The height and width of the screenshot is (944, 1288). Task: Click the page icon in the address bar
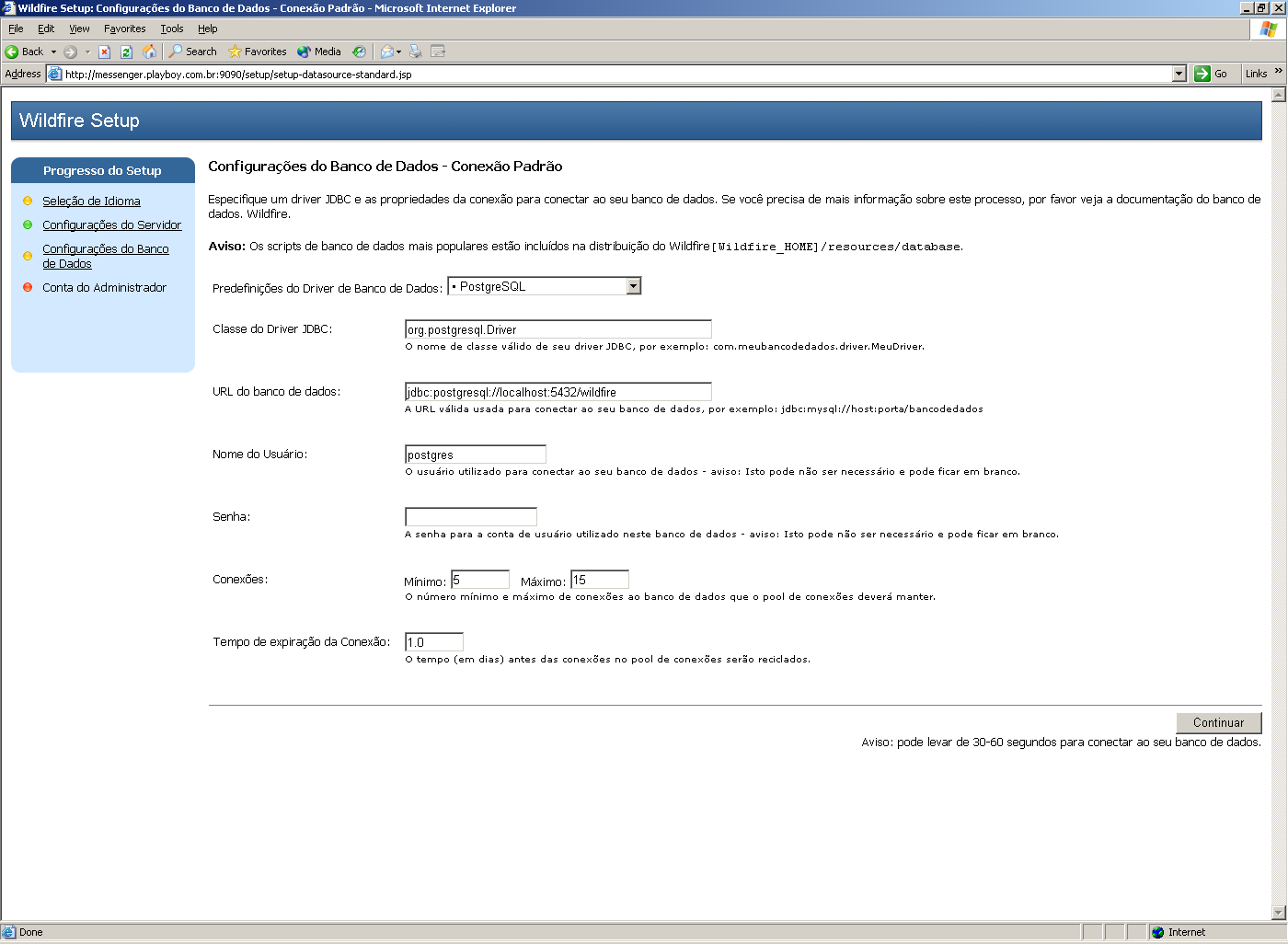click(x=54, y=74)
